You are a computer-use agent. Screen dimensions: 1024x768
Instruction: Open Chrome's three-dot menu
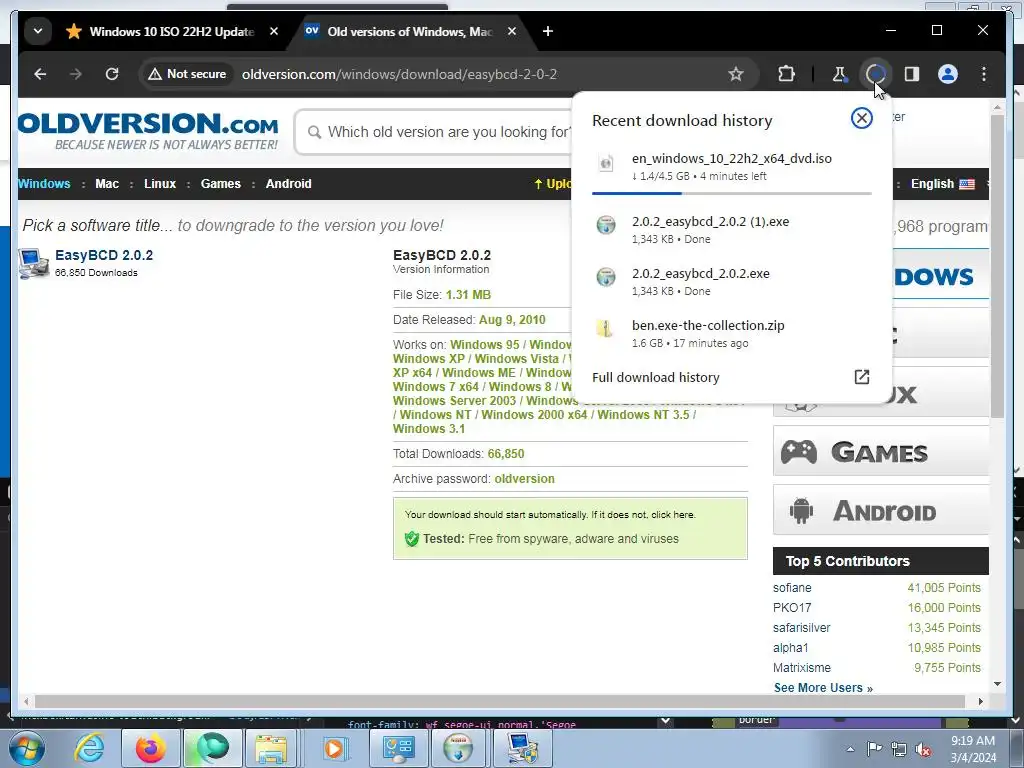(984, 74)
